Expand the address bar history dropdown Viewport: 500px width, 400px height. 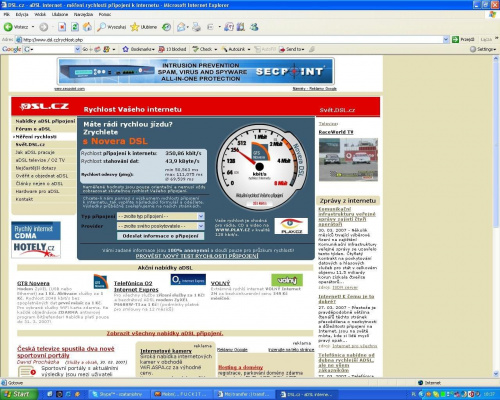click(x=446, y=40)
